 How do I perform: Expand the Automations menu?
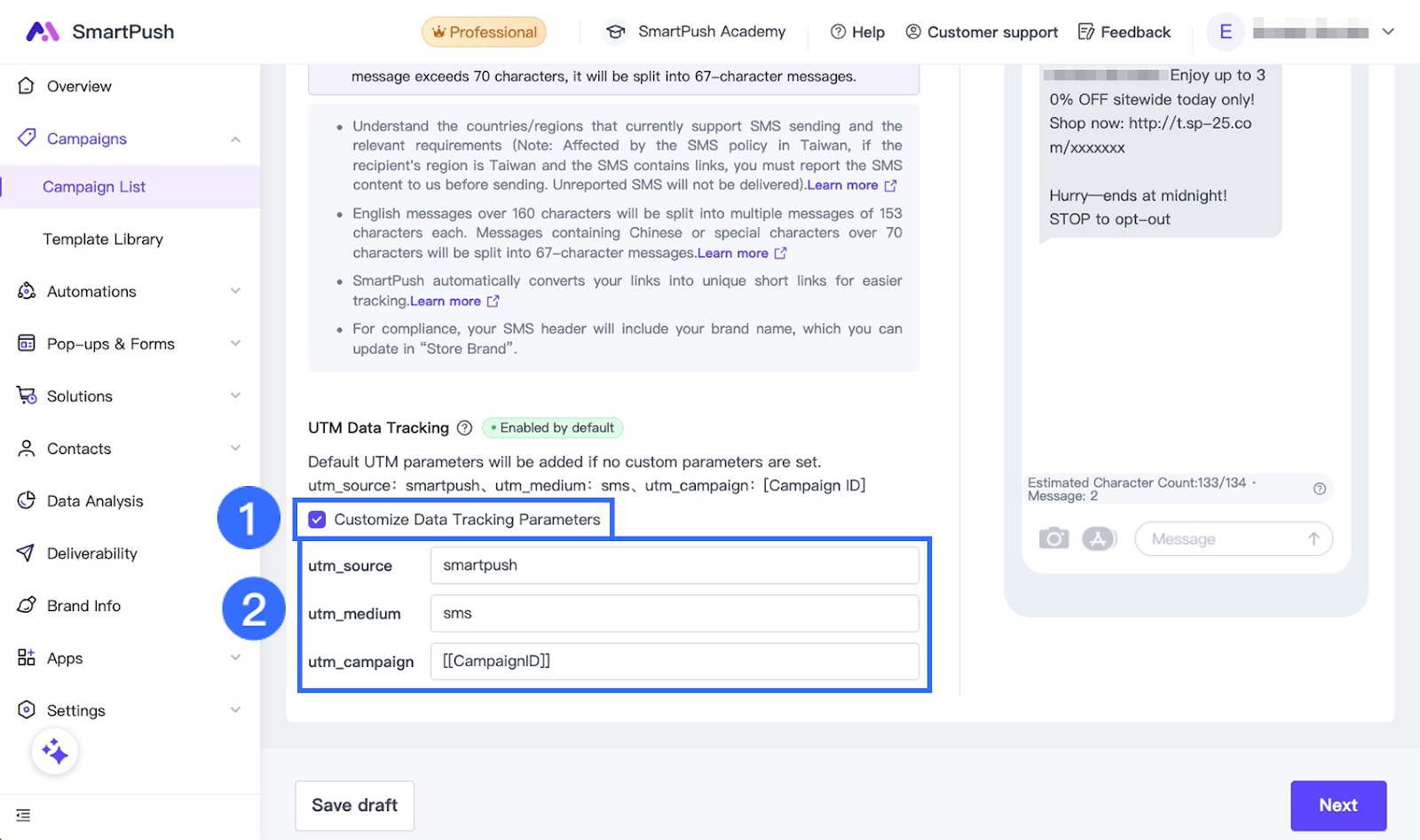point(235,291)
